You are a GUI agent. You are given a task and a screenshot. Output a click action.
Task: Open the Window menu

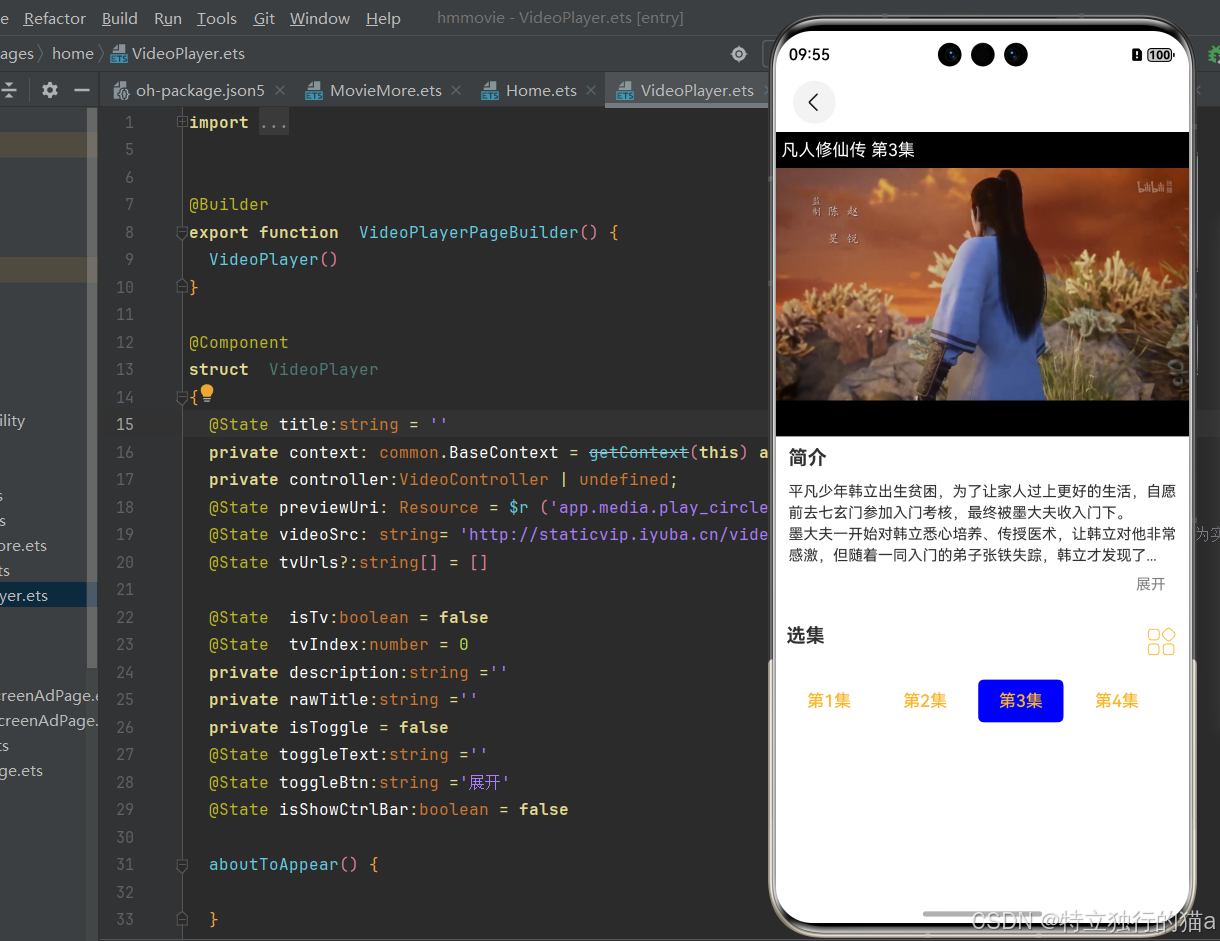point(320,18)
